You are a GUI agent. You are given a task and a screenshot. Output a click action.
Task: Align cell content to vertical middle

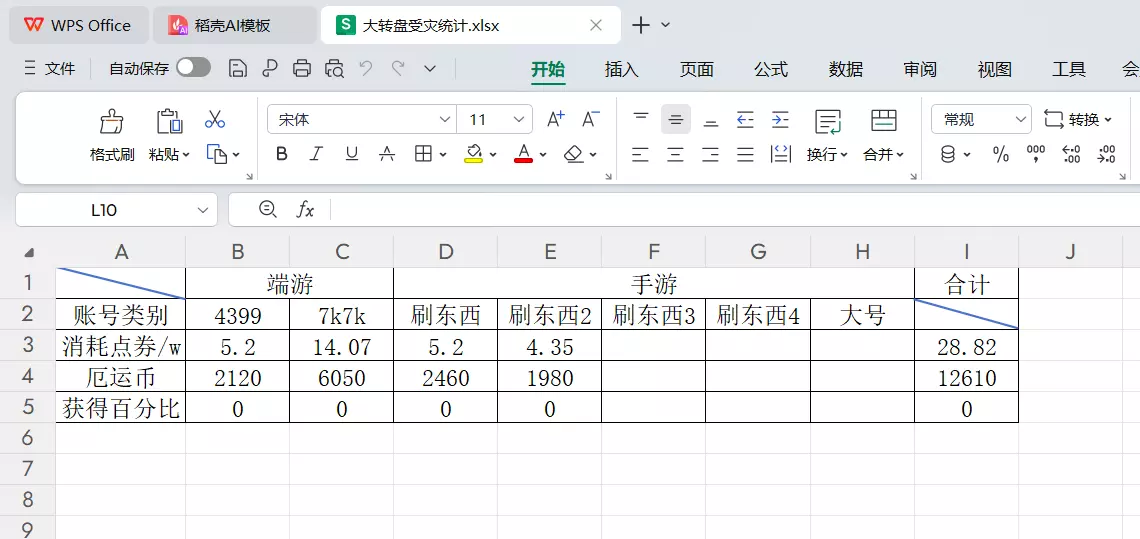[x=676, y=119]
